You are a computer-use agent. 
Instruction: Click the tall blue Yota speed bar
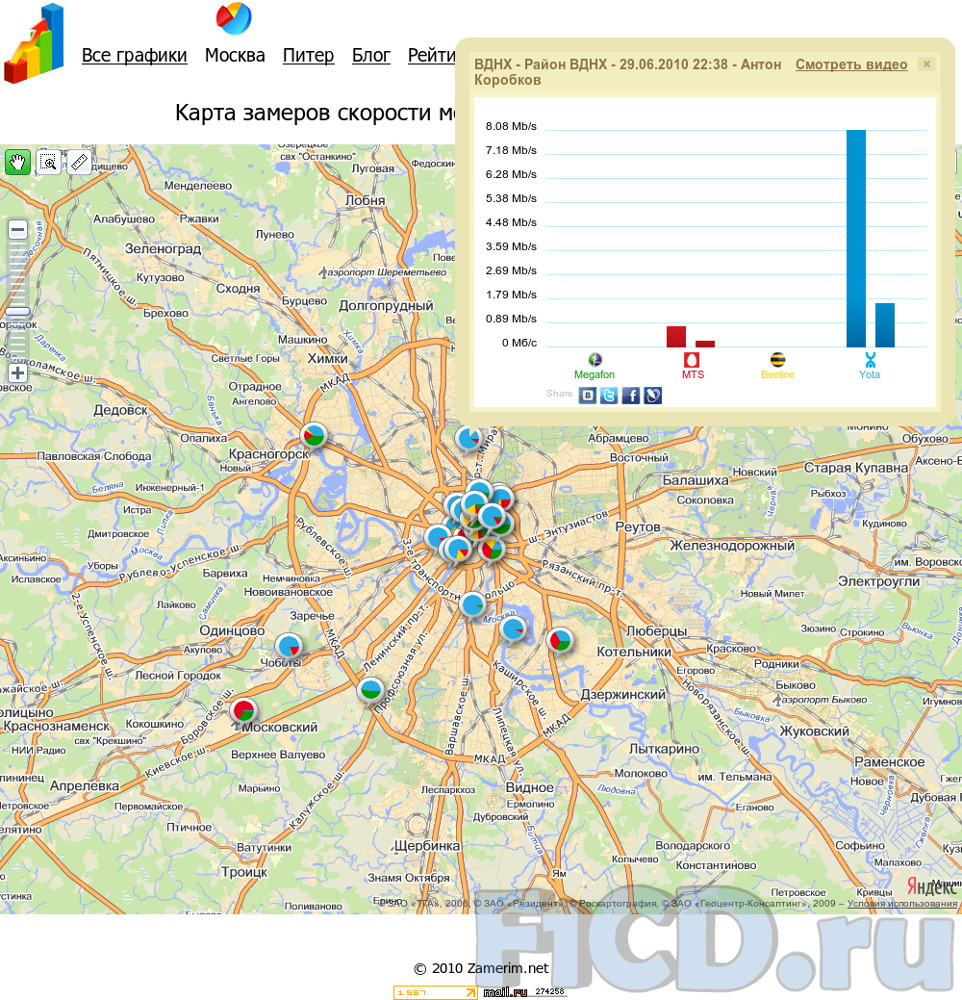(x=856, y=239)
